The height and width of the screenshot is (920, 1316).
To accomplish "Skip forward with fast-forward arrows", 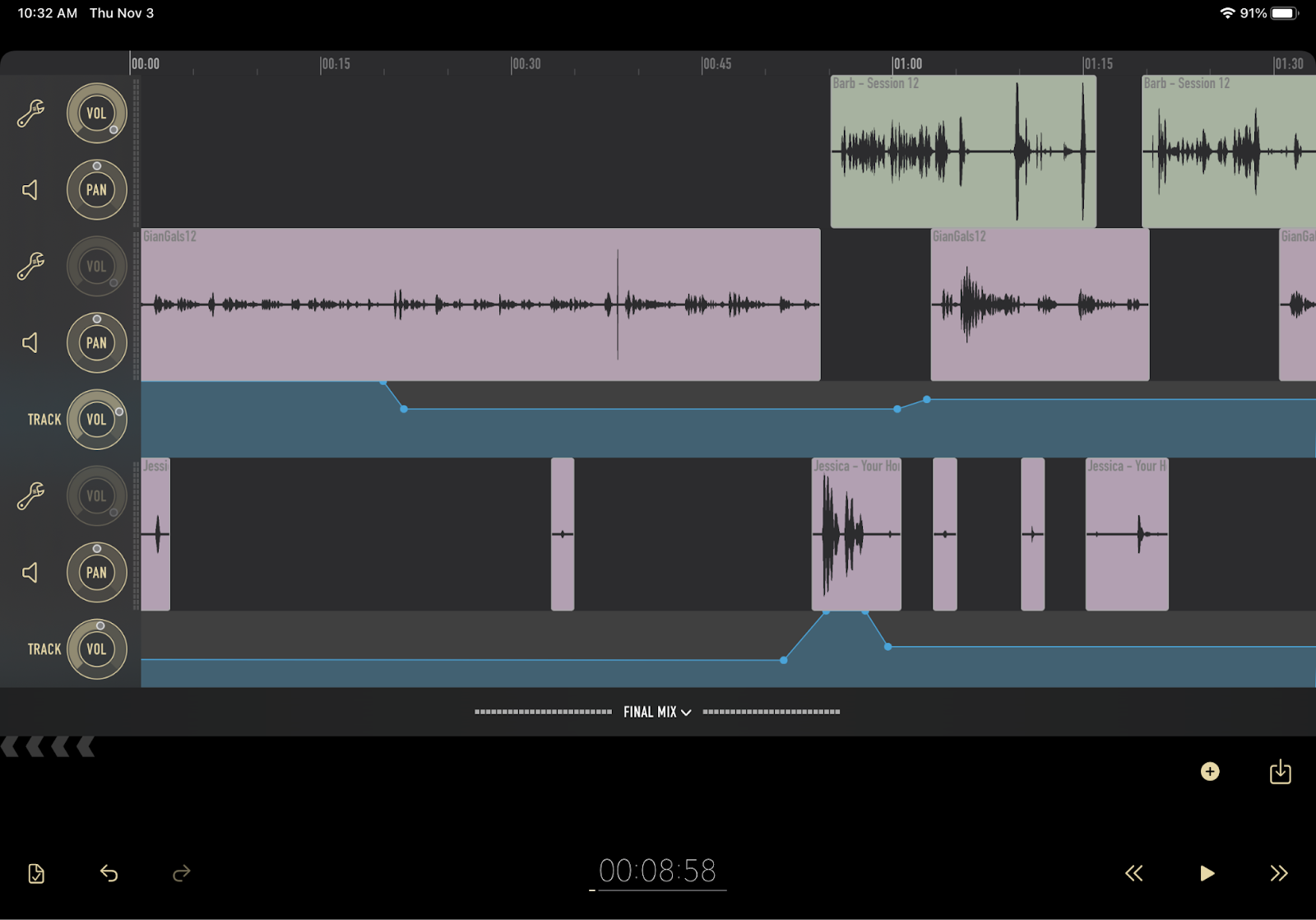I will tap(1278, 873).
